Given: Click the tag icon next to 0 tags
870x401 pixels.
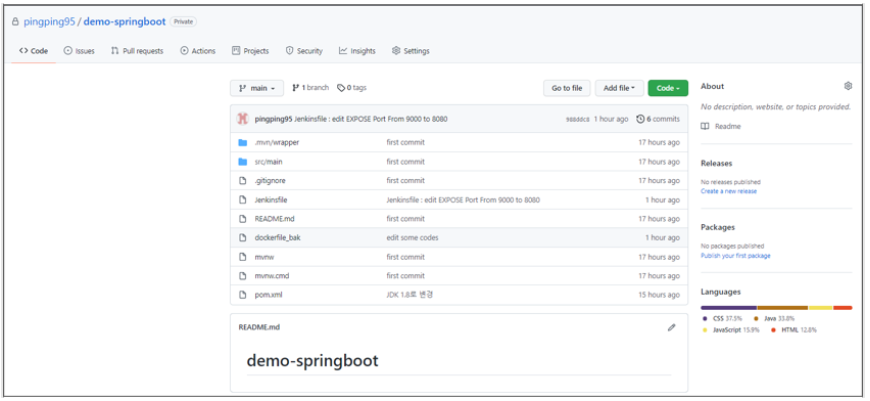Looking at the screenshot, I should click(341, 88).
